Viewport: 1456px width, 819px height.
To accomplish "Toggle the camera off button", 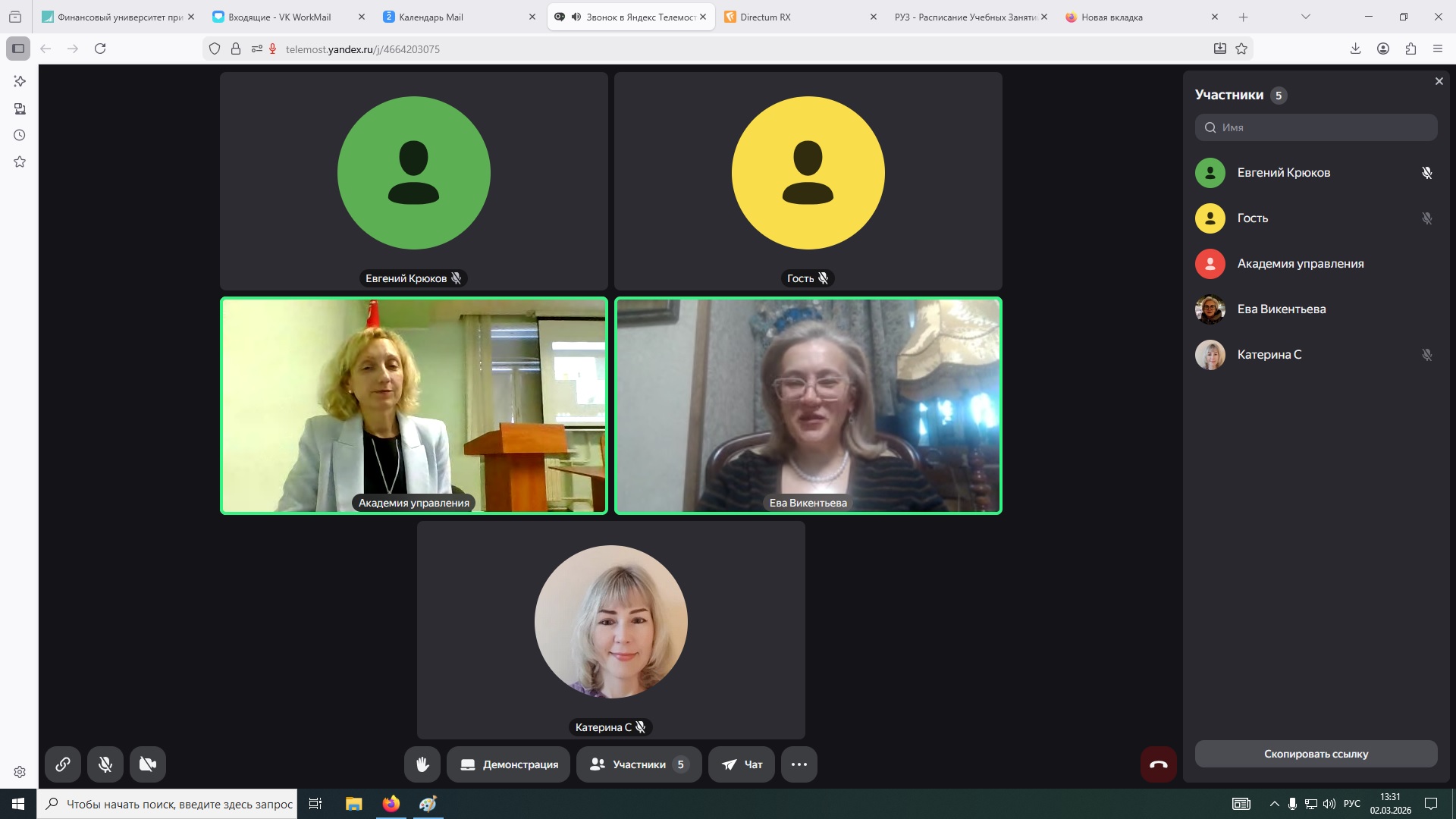I will (x=148, y=764).
